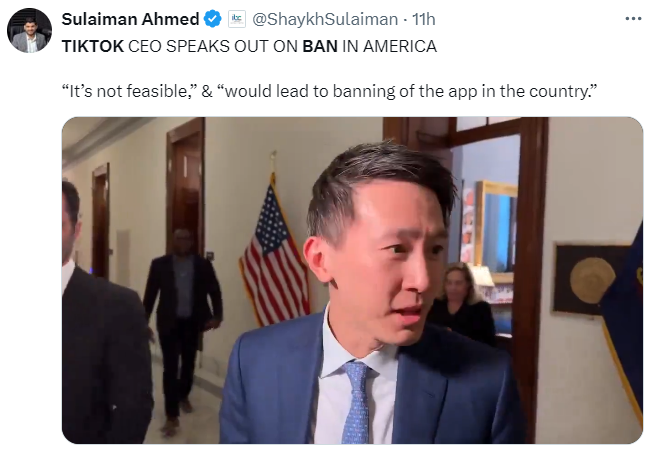Open the @ShaykhSulaiman handle link
Image resolution: width=652 pixels, height=451 pixels.
coord(325,19)
